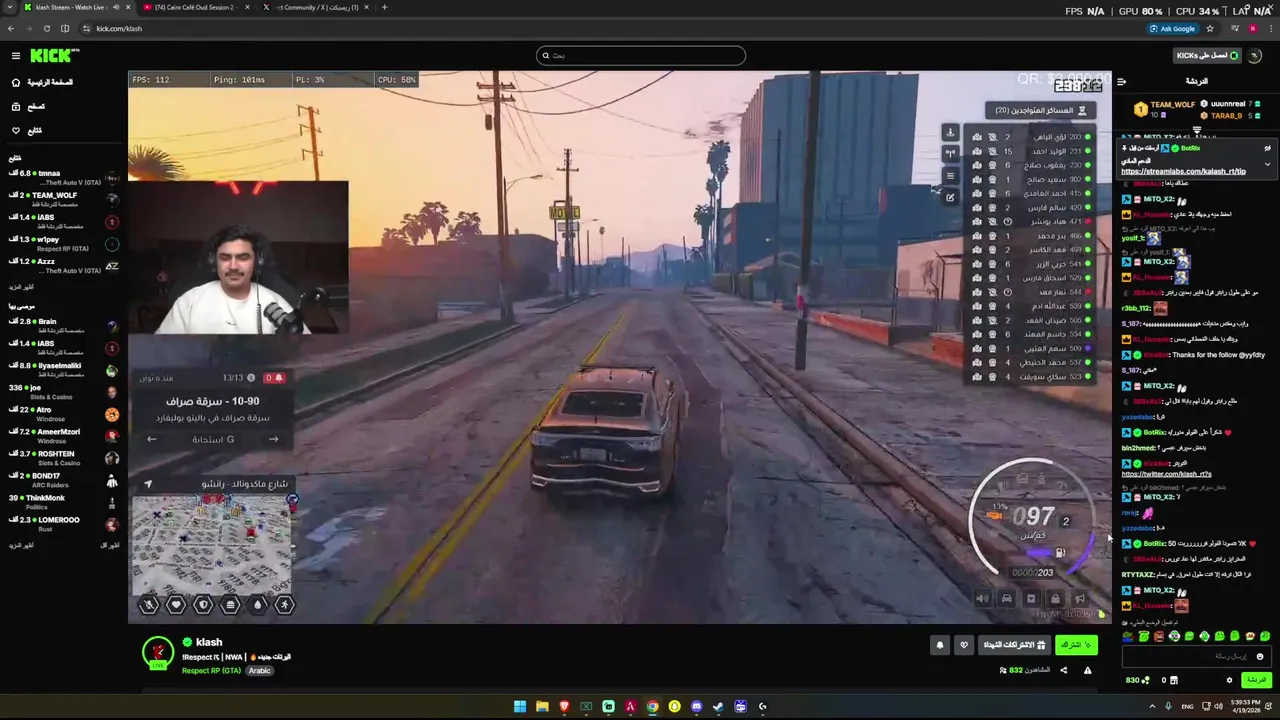Open a new browser tab
Image resolution: width=1280 pixels, height=720 pixels.
click(x=385, y=7)
